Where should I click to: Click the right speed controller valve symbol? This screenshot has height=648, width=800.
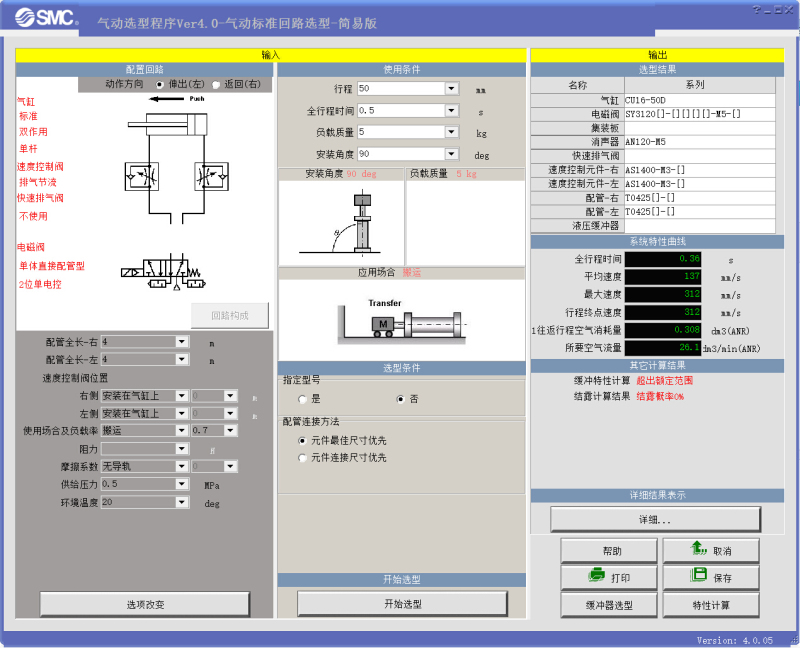coord(211,177)
